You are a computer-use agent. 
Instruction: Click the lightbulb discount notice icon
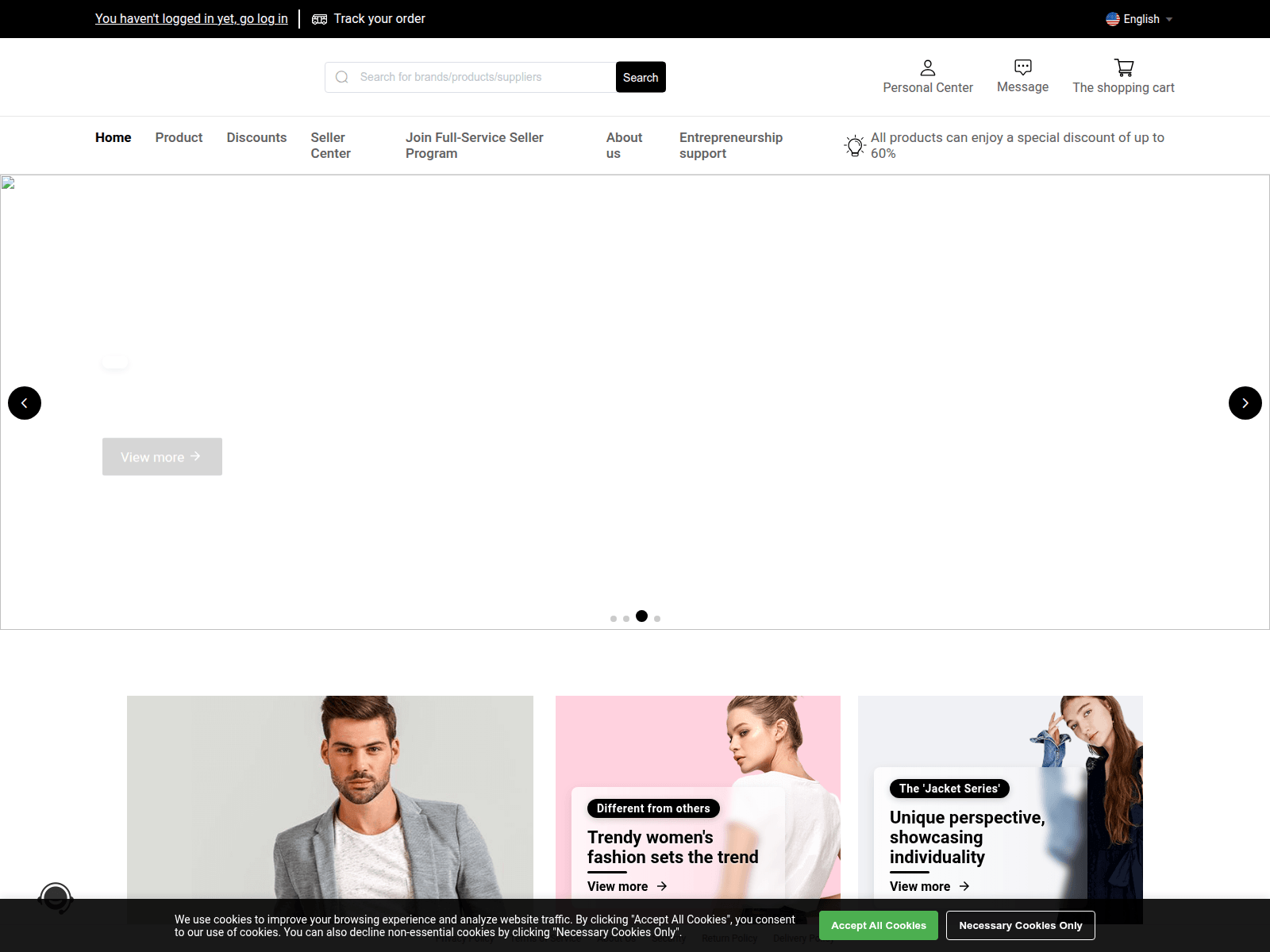pyautogui.click(x=854, y=145)
